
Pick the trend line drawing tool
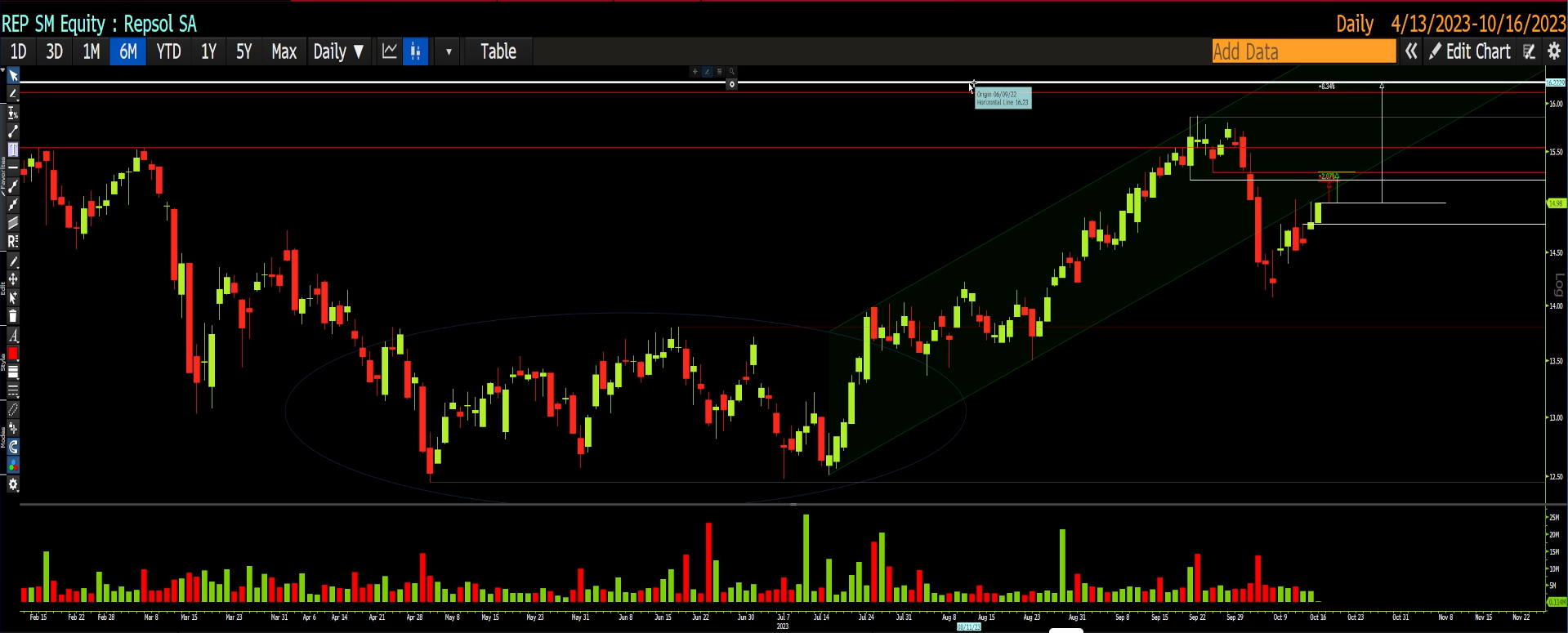point(13,131)
